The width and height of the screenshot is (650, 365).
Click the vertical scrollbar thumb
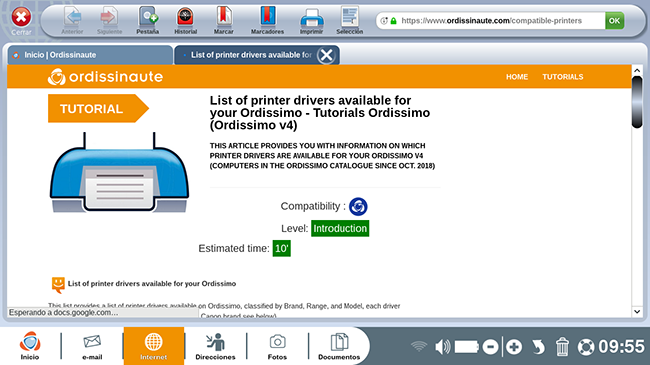pos(637,102)
